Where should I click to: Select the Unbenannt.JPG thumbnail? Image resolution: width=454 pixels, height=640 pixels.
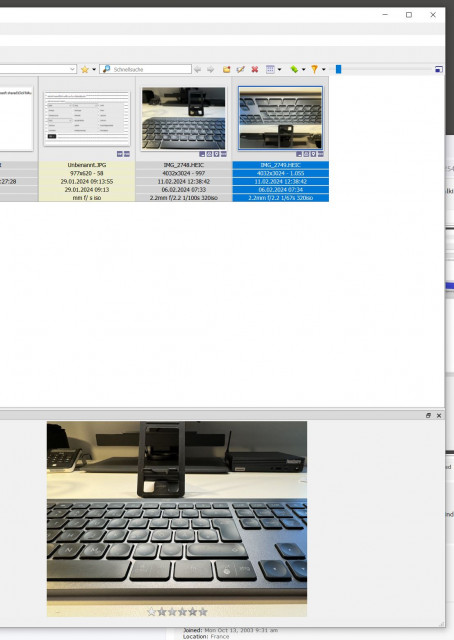[x=87, y=119]
